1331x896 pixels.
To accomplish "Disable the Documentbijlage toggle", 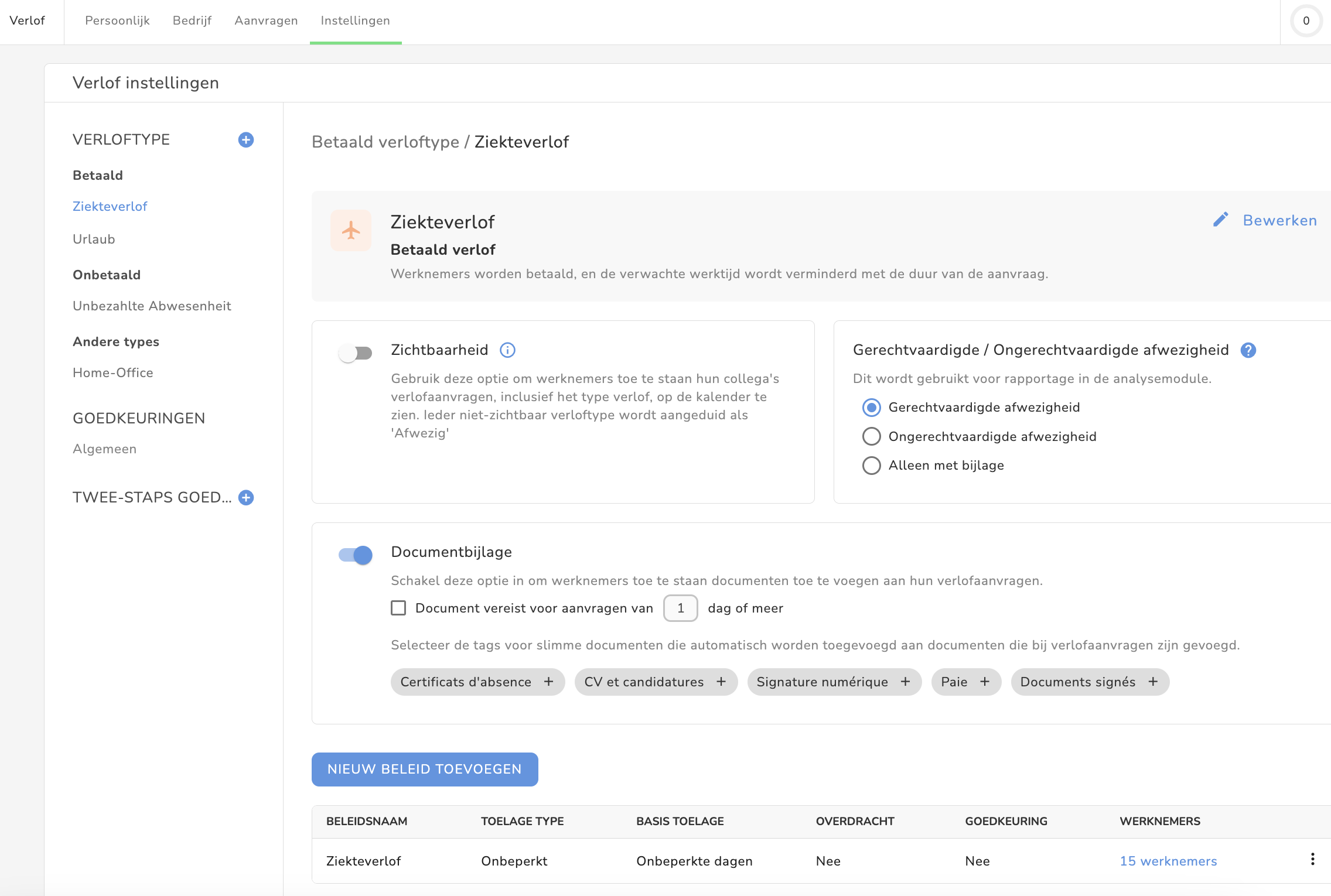I will click(x=356, y=555).
